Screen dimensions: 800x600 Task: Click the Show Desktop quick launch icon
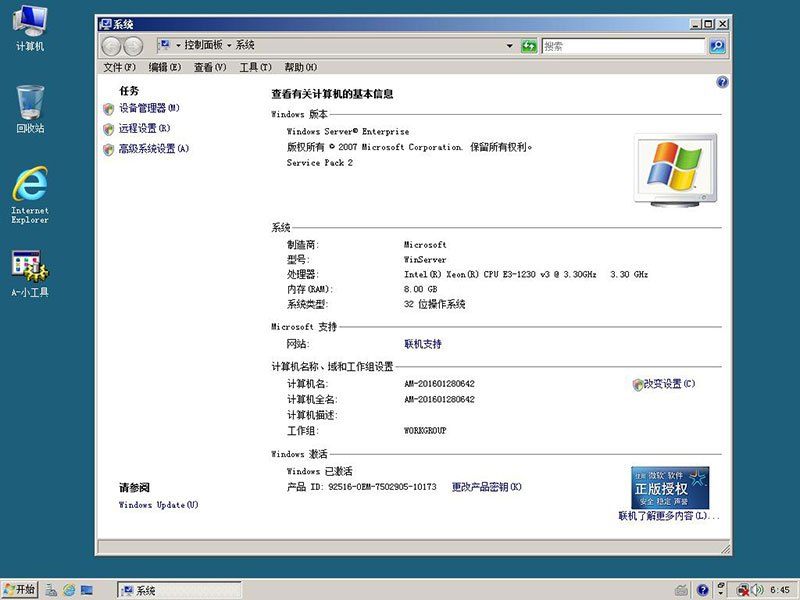point(87,590)
